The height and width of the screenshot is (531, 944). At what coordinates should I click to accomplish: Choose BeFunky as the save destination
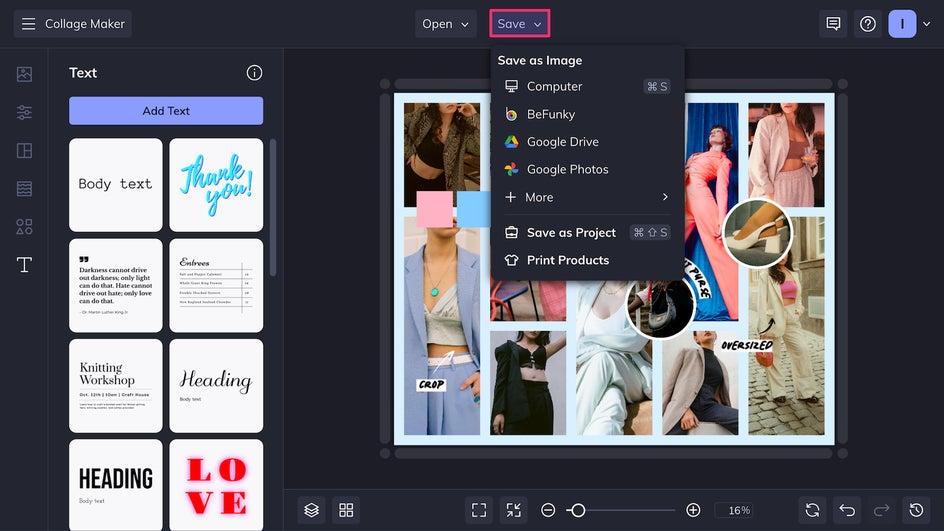point(587,114)
